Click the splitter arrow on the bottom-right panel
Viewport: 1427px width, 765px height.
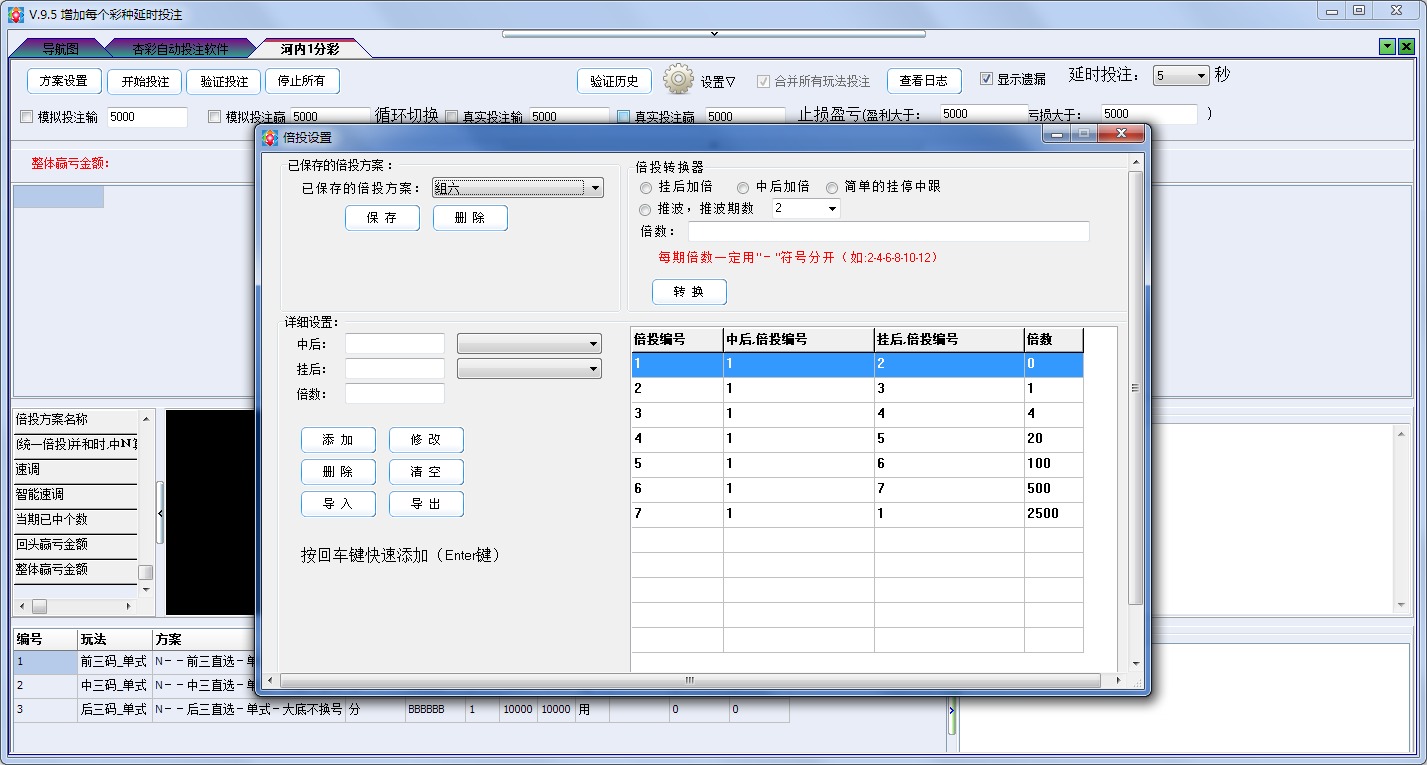click(x=952, y=711)
